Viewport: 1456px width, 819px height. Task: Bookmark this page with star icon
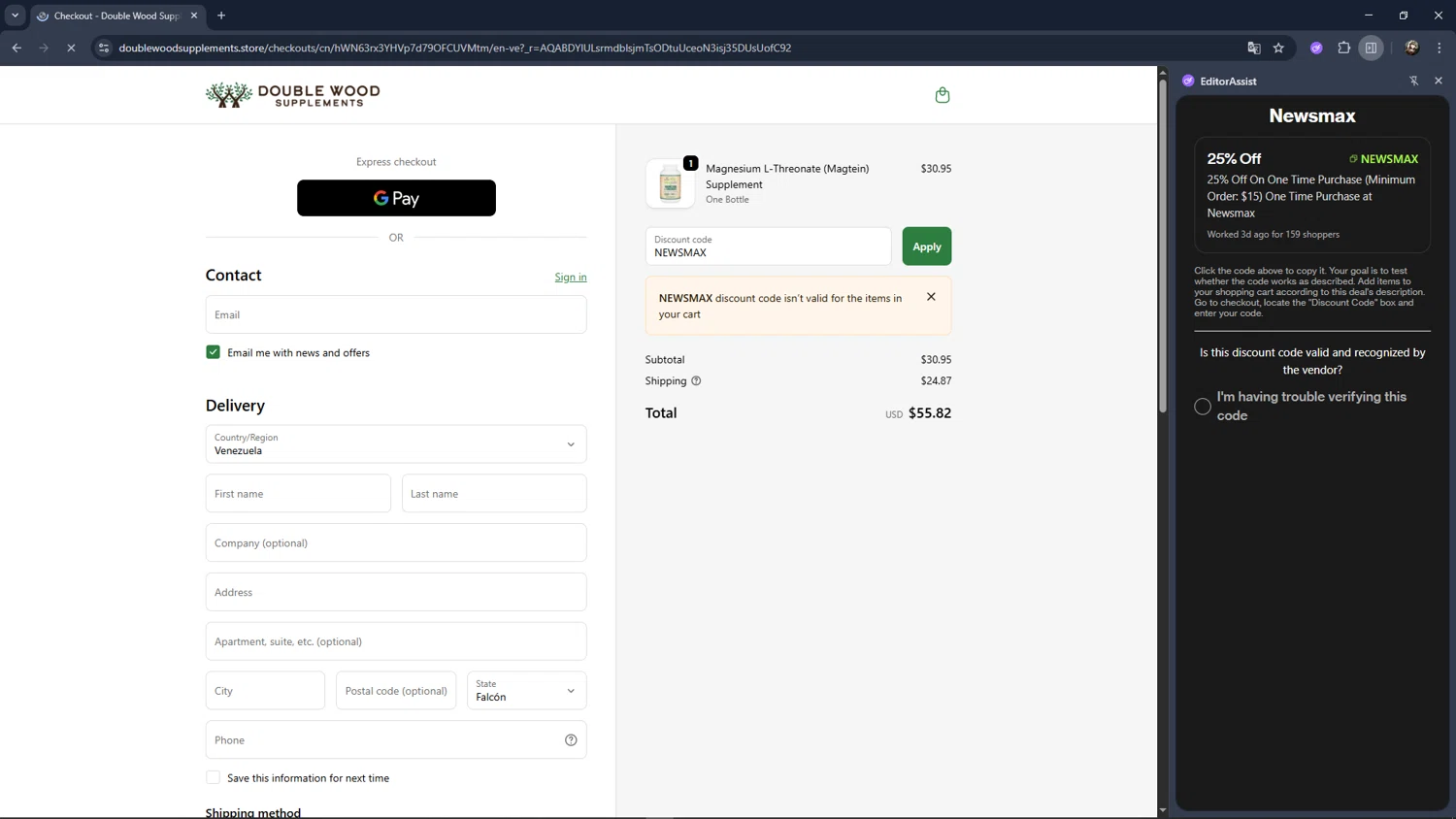1278,48
